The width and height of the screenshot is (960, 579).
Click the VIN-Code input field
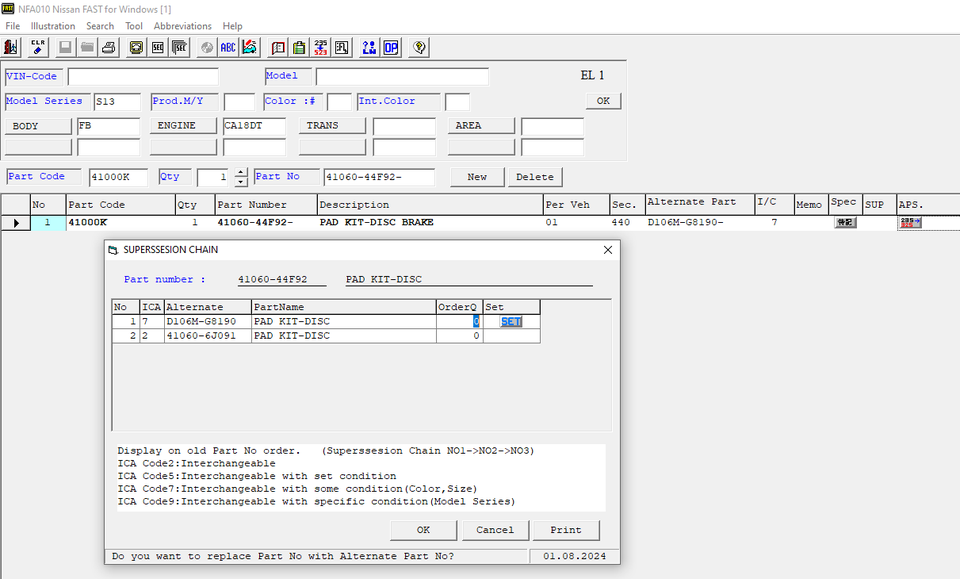click(143, 77)
